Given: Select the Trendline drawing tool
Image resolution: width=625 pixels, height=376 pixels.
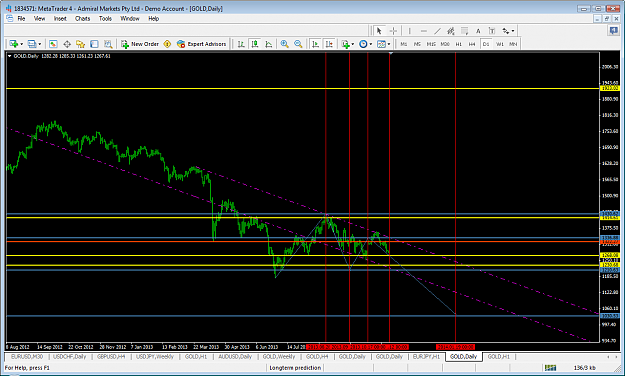Looking at the screenshot, I should (438, 31).
